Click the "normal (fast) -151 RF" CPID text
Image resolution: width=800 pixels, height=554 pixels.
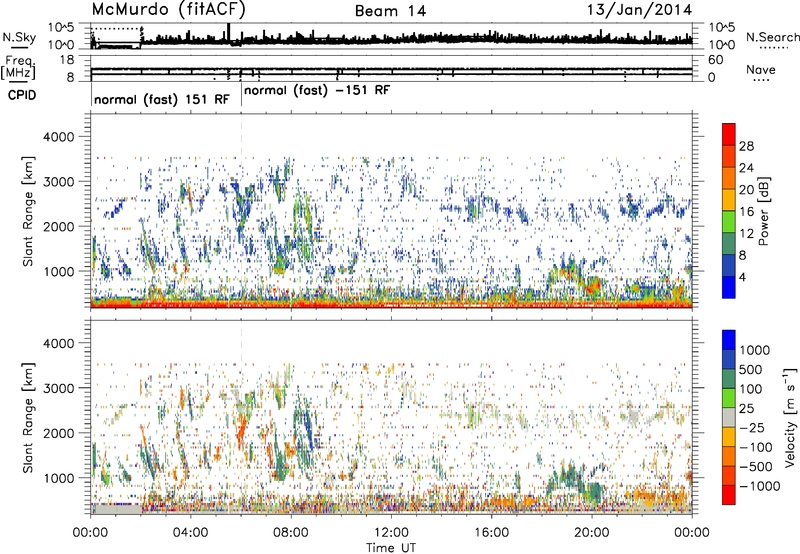pos(317,91)
